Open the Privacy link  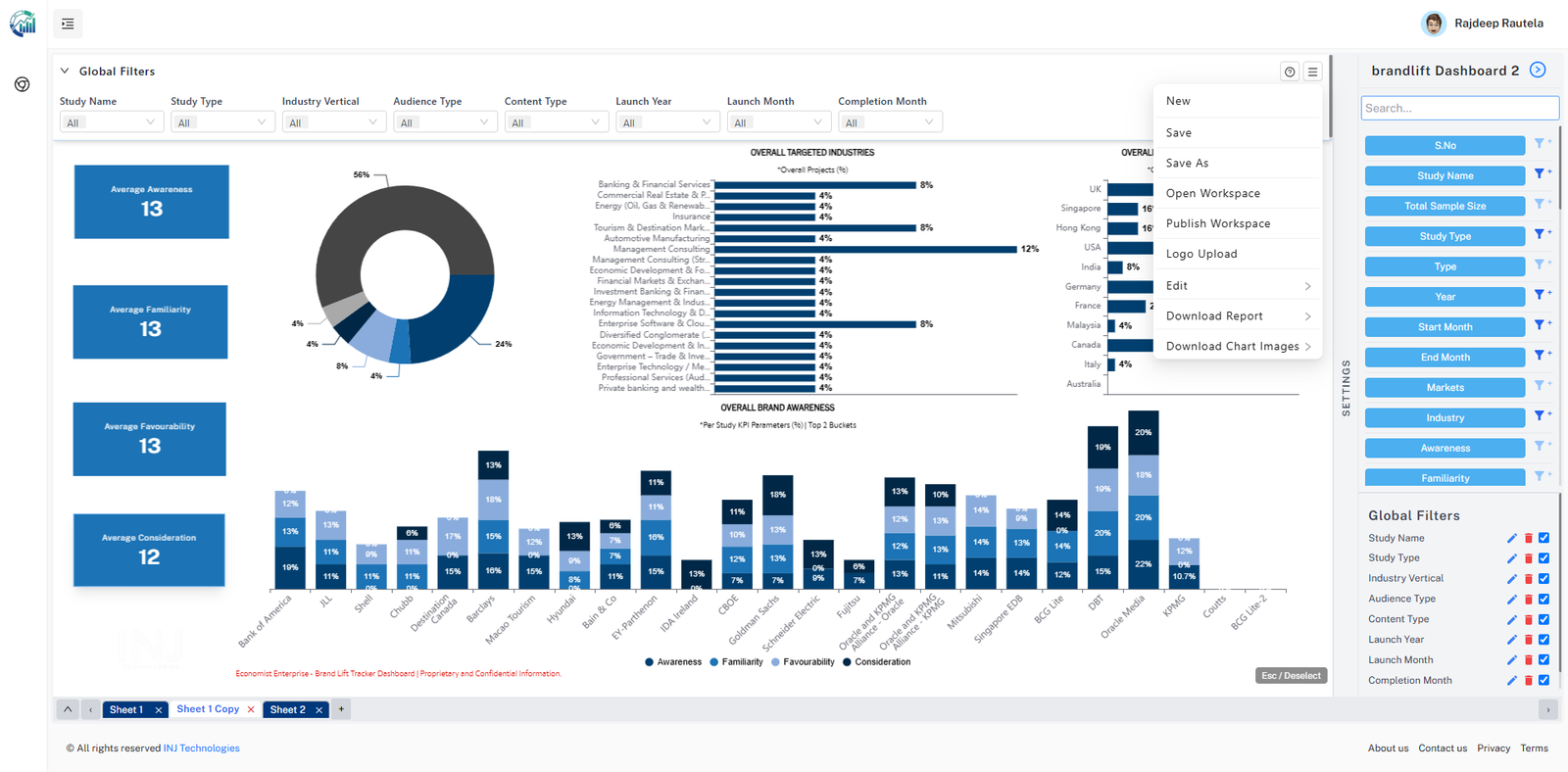1494,748
